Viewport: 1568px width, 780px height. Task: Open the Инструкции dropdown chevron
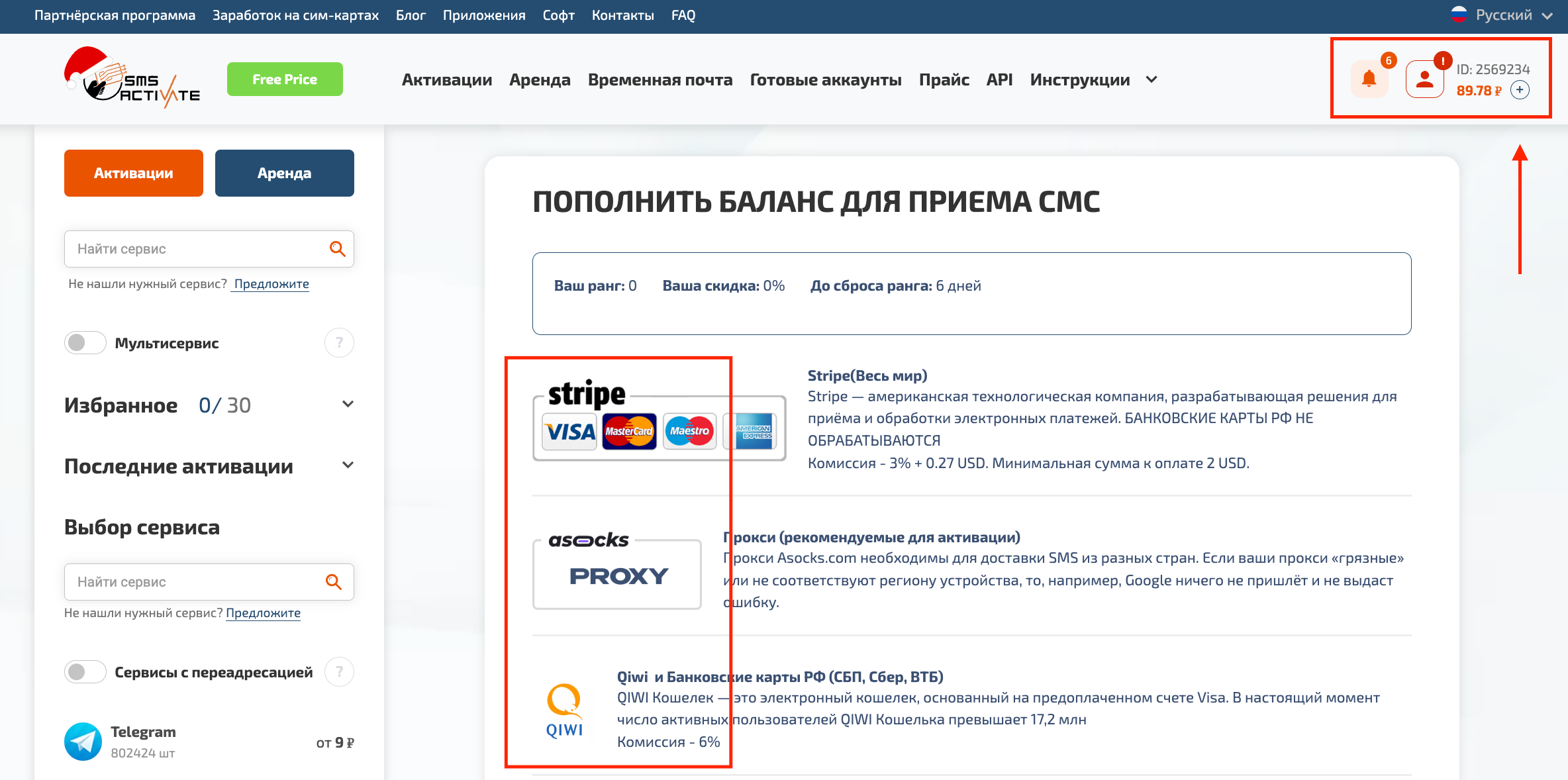(x=1151, y=79)
